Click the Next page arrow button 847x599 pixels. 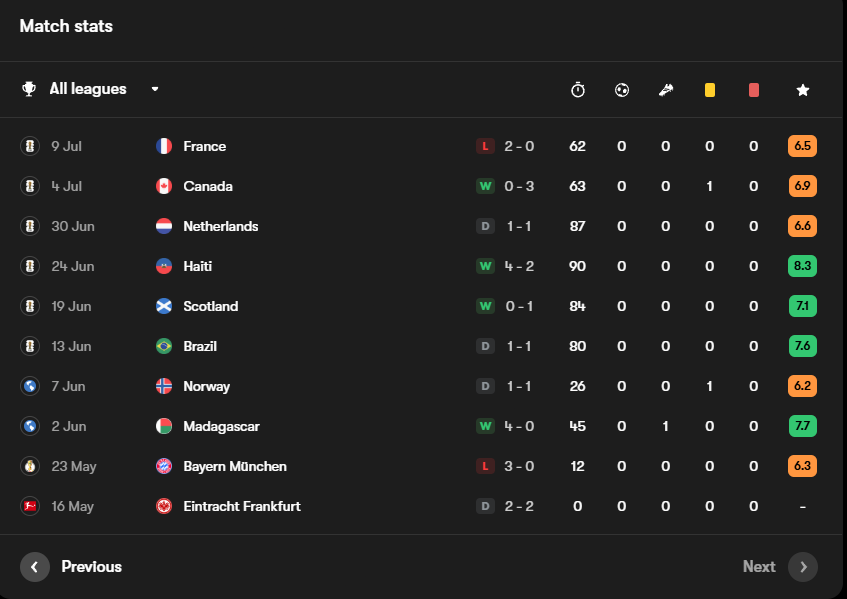[x=803, y=567]
